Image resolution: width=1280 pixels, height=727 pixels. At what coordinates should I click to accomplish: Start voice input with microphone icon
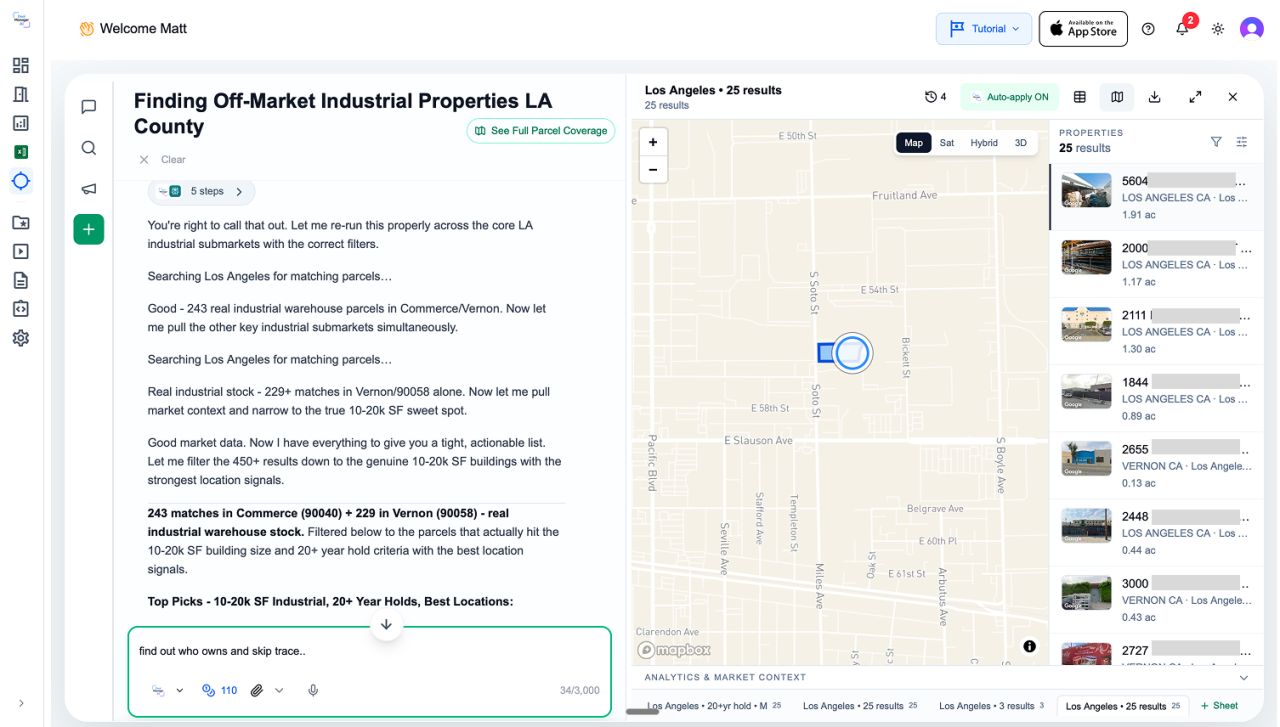coord(313,690)
